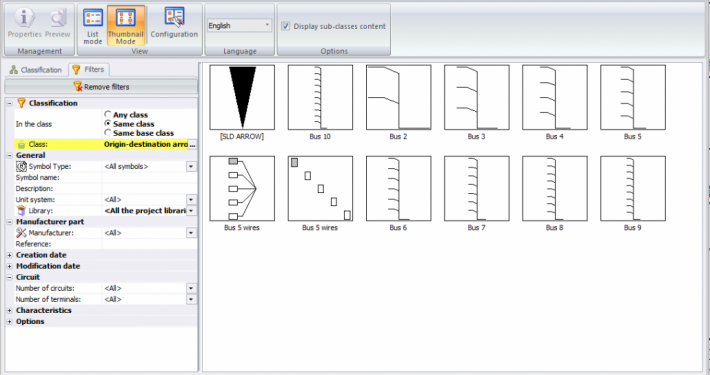The image size is (710, 375).
Task: Select the SLD ARROW symbol thumbnail
Action: click(242, 97)
